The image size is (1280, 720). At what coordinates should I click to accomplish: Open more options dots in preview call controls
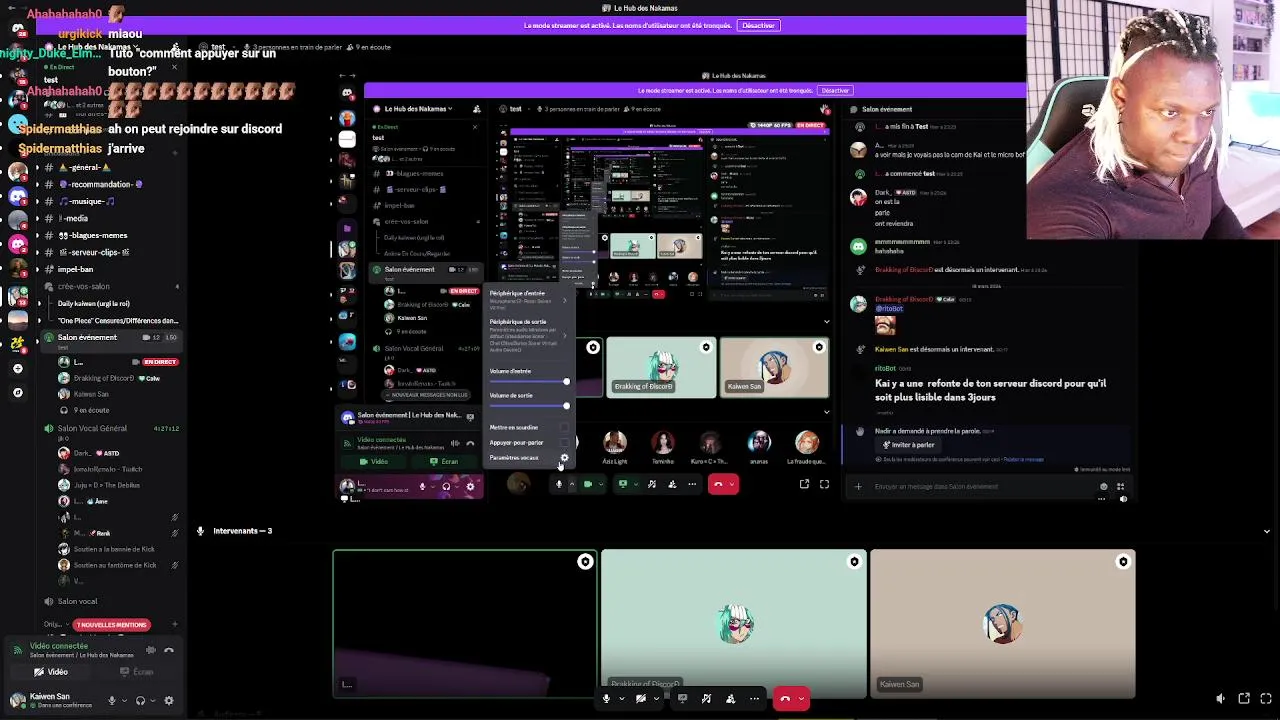pos(692,484)
